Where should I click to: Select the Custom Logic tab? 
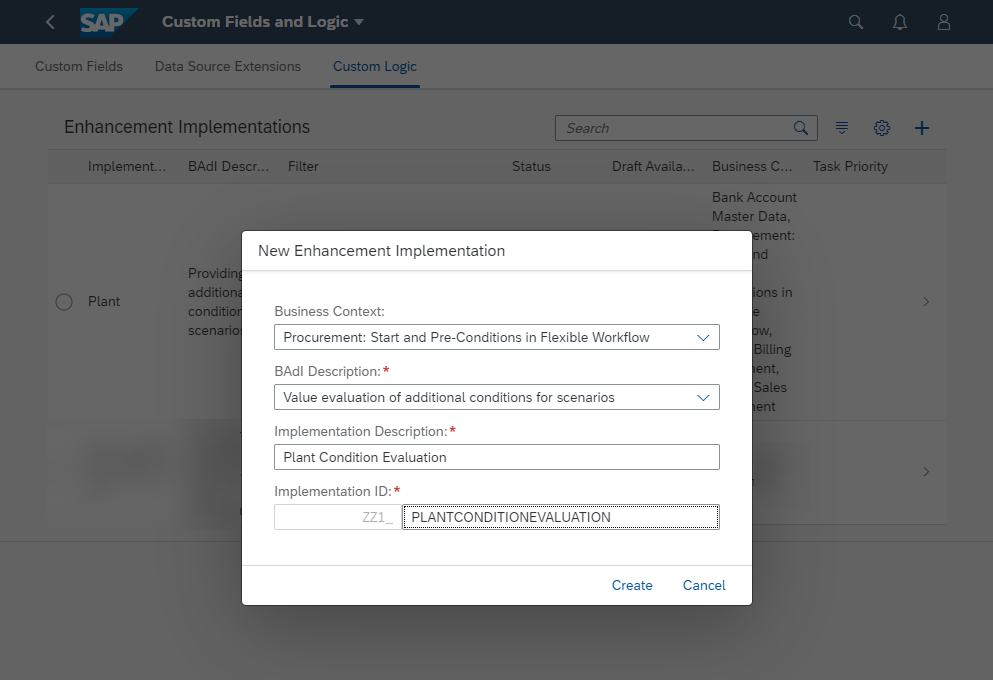click(x=375, y=66)
